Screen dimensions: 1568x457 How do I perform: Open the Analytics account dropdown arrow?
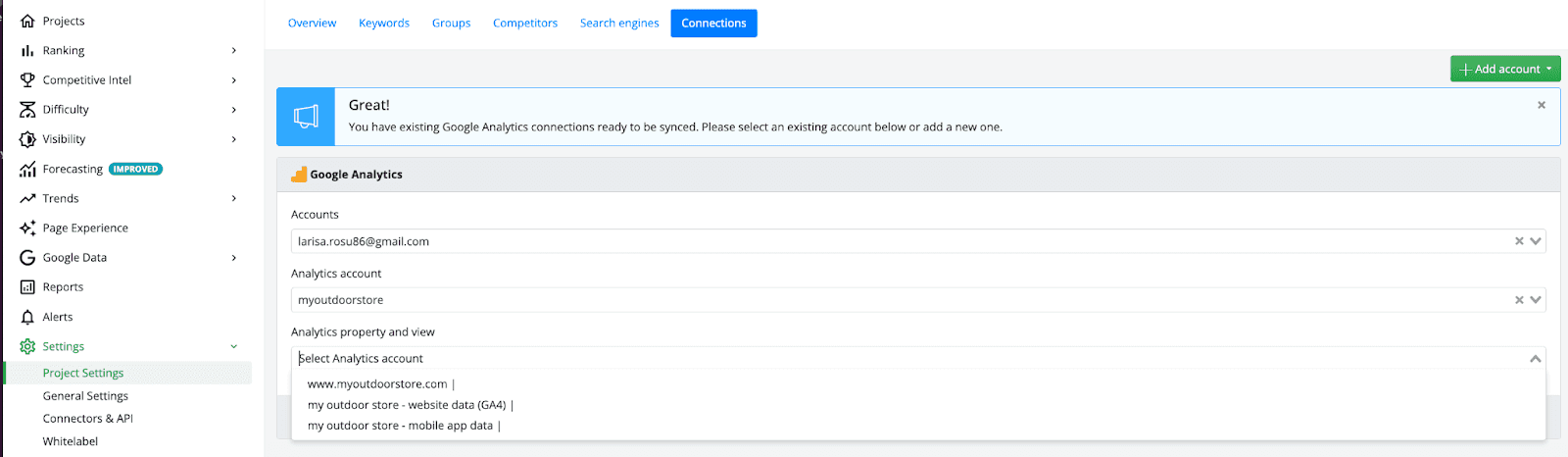[1536, 300]
